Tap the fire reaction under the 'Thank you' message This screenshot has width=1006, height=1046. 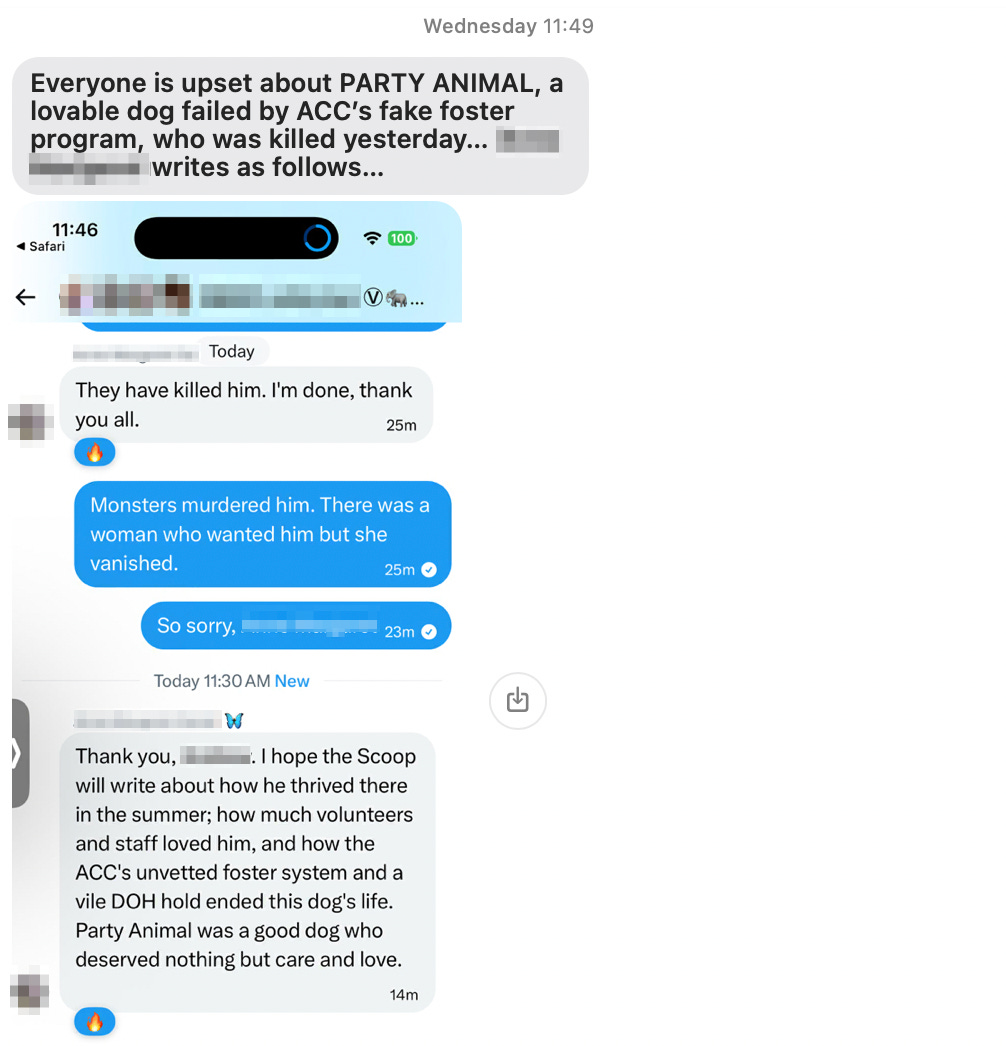tap(95, 1022)
